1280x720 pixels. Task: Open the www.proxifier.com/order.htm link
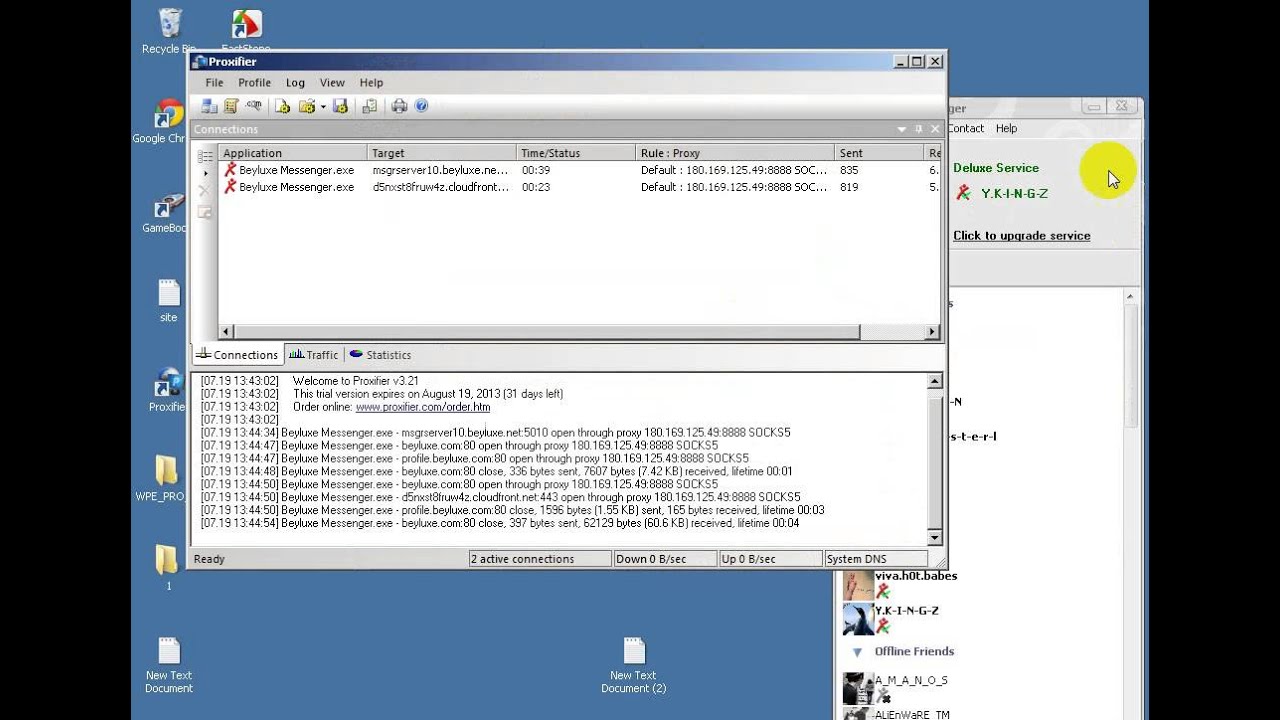423,407
